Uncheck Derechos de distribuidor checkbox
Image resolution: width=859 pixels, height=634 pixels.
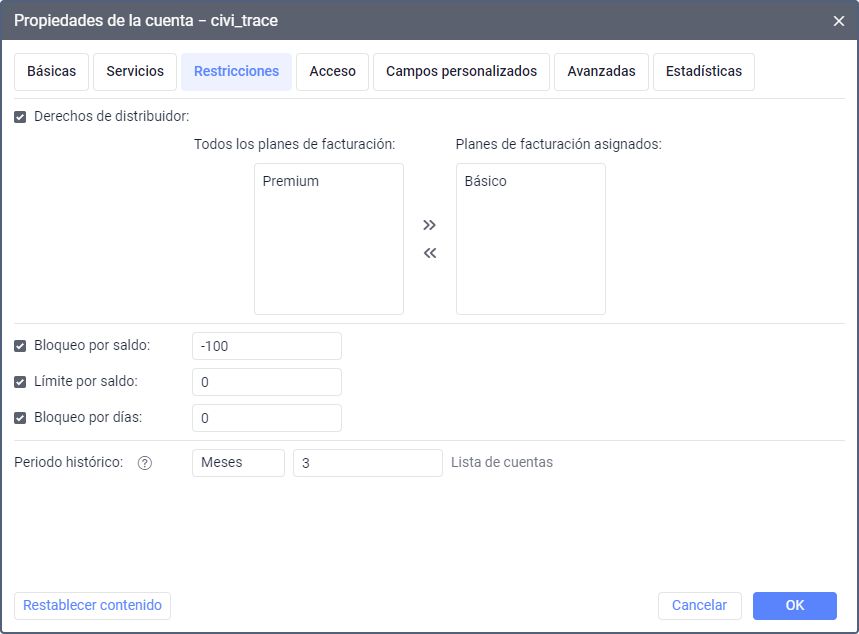[x=20, y=117]
